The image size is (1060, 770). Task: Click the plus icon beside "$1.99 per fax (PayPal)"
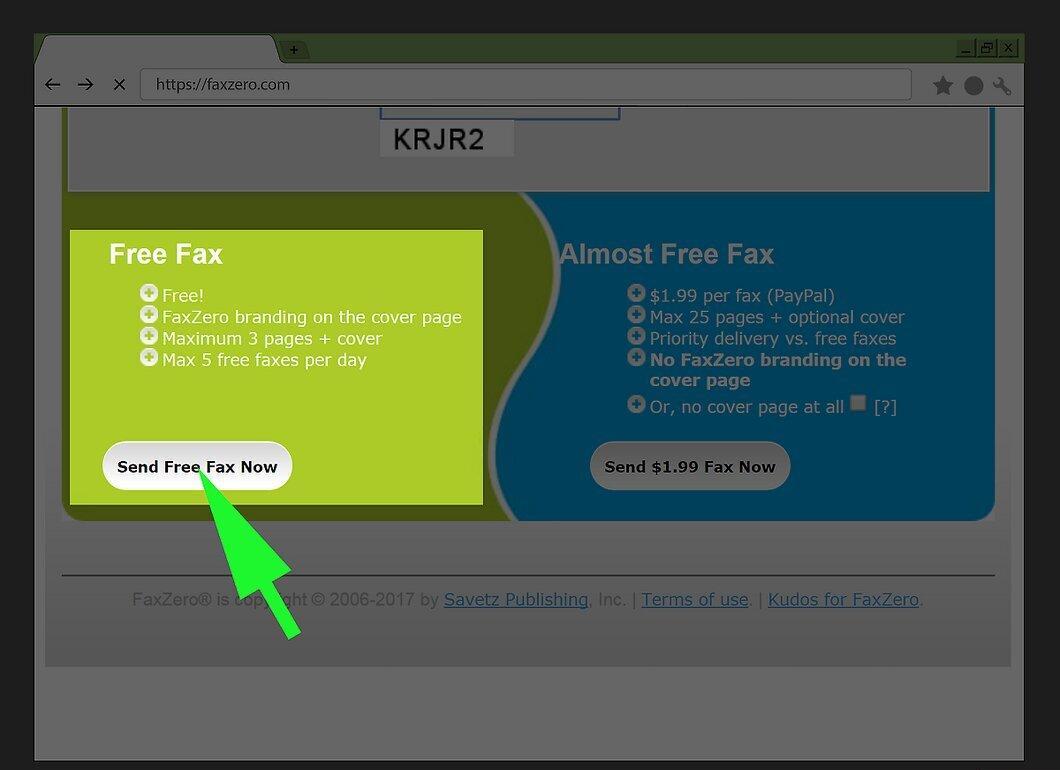[x=636, y=293]
